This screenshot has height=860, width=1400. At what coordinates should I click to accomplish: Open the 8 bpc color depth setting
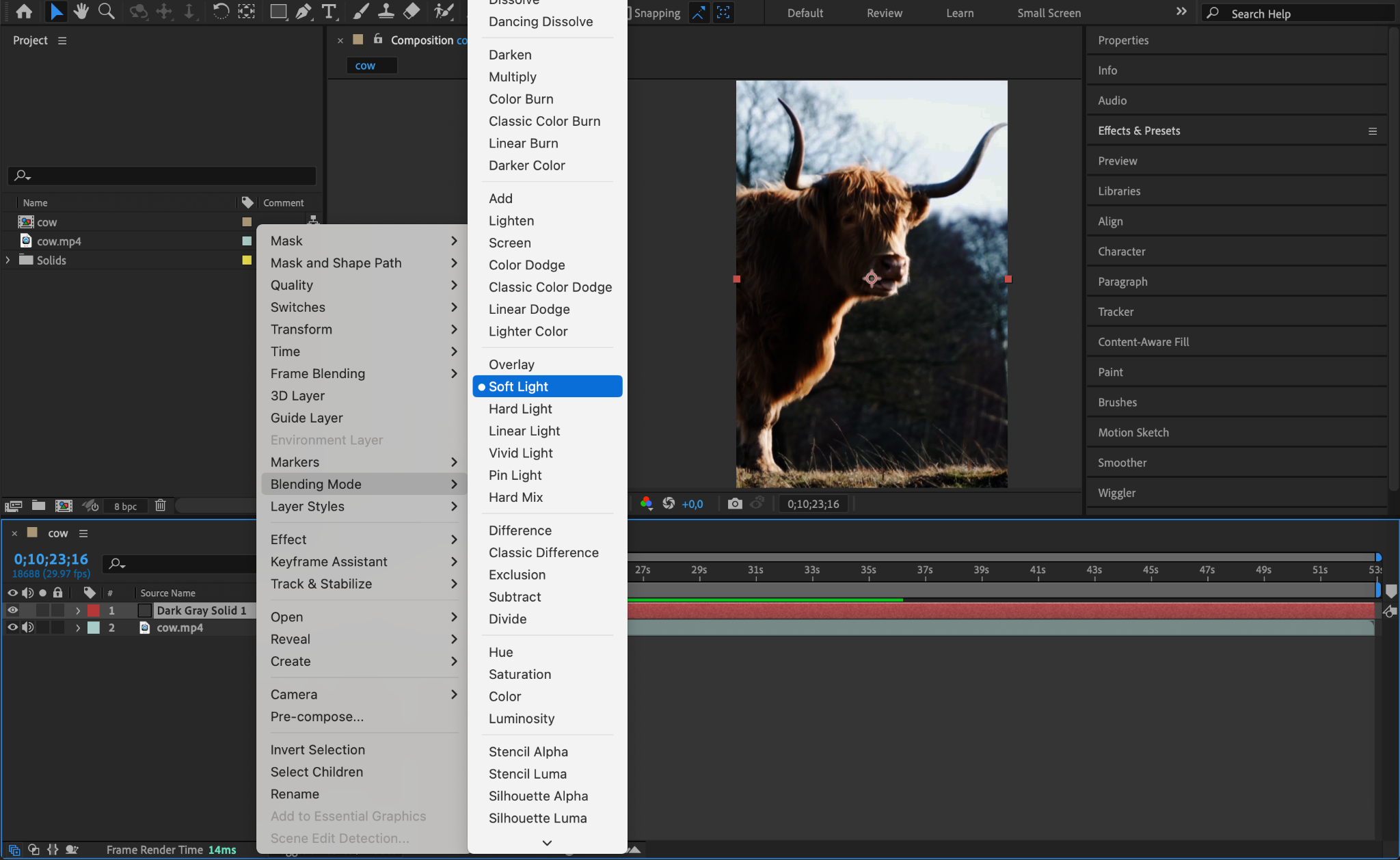pos(125,506)
